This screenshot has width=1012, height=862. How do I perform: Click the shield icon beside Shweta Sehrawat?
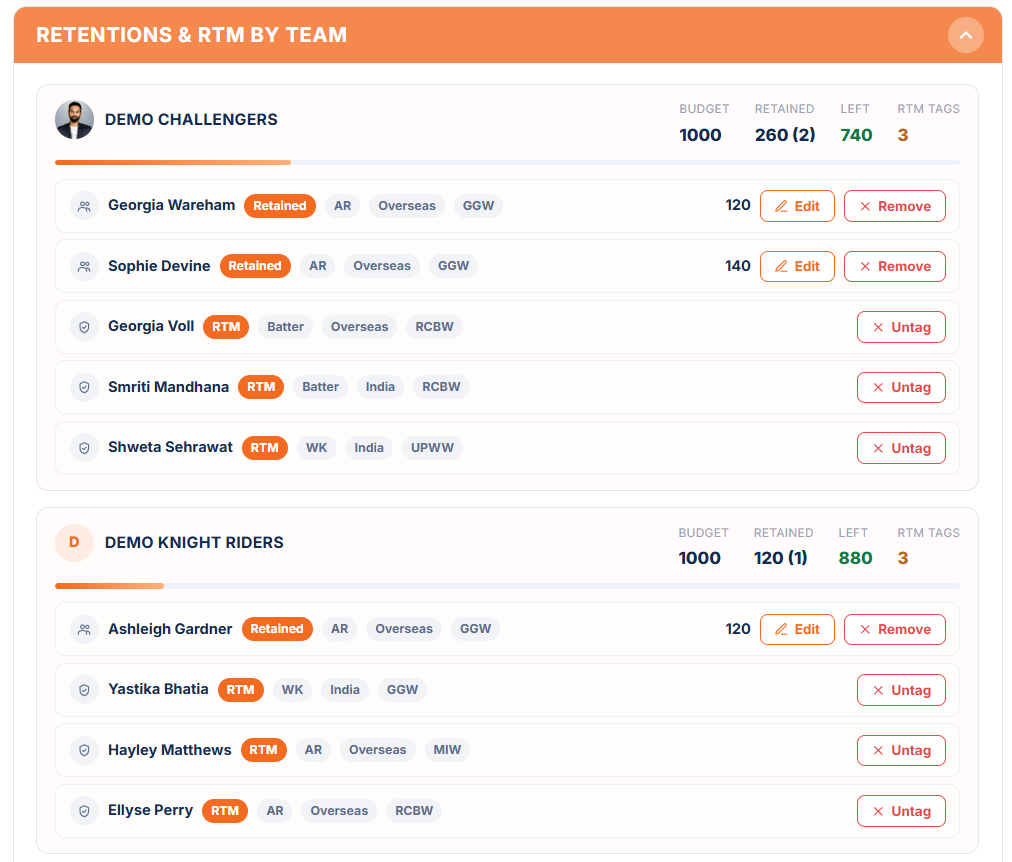(85, 448)
